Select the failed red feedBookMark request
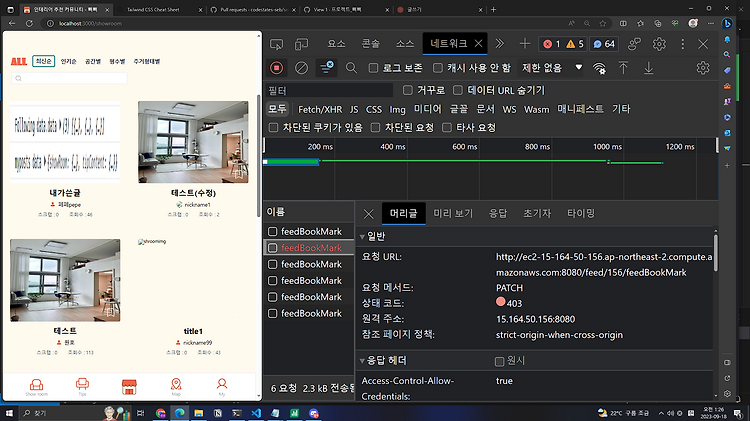This screenshot has width=750, height=421. pos(309,248)
